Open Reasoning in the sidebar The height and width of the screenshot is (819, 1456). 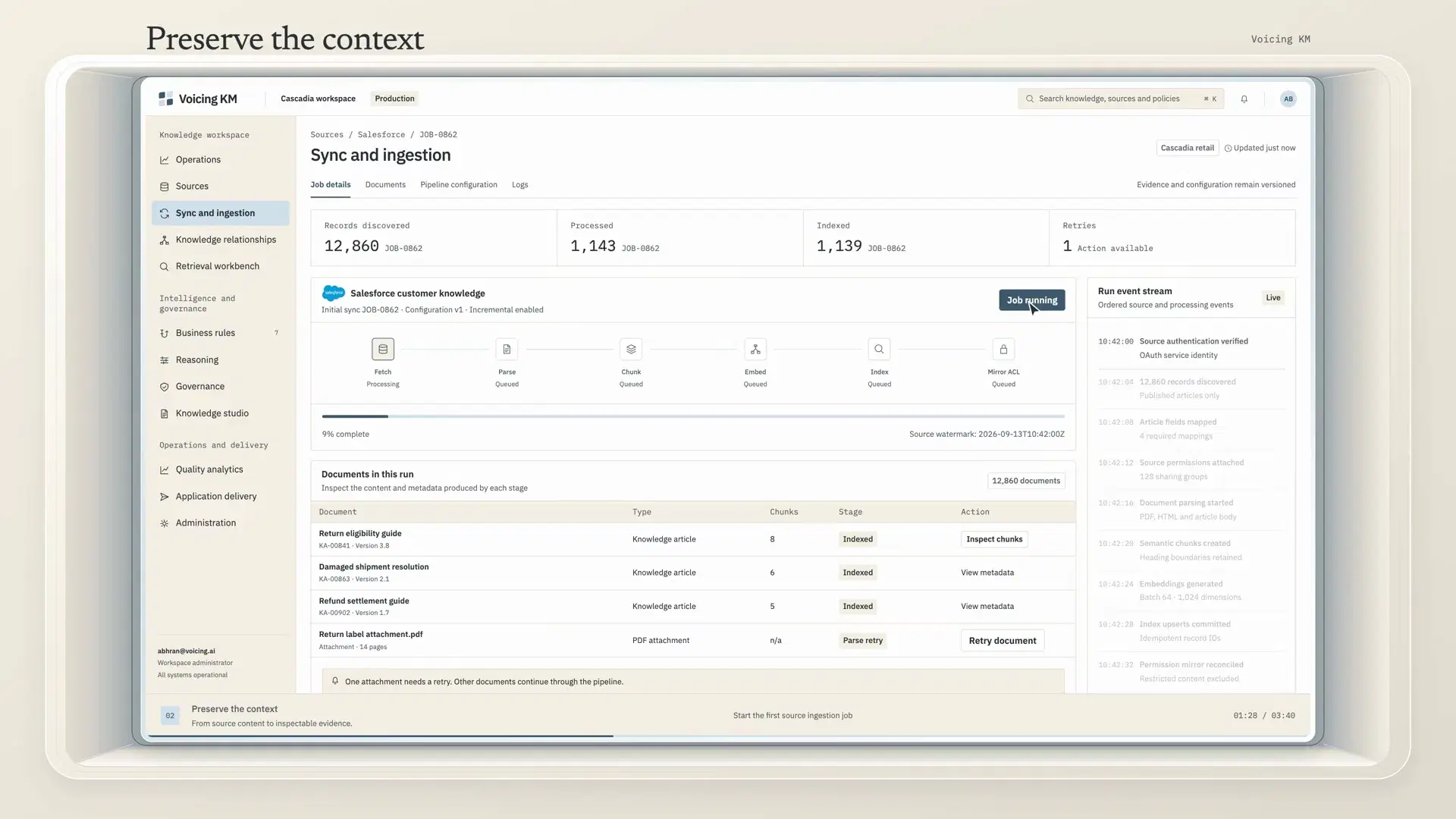[220, 360]
